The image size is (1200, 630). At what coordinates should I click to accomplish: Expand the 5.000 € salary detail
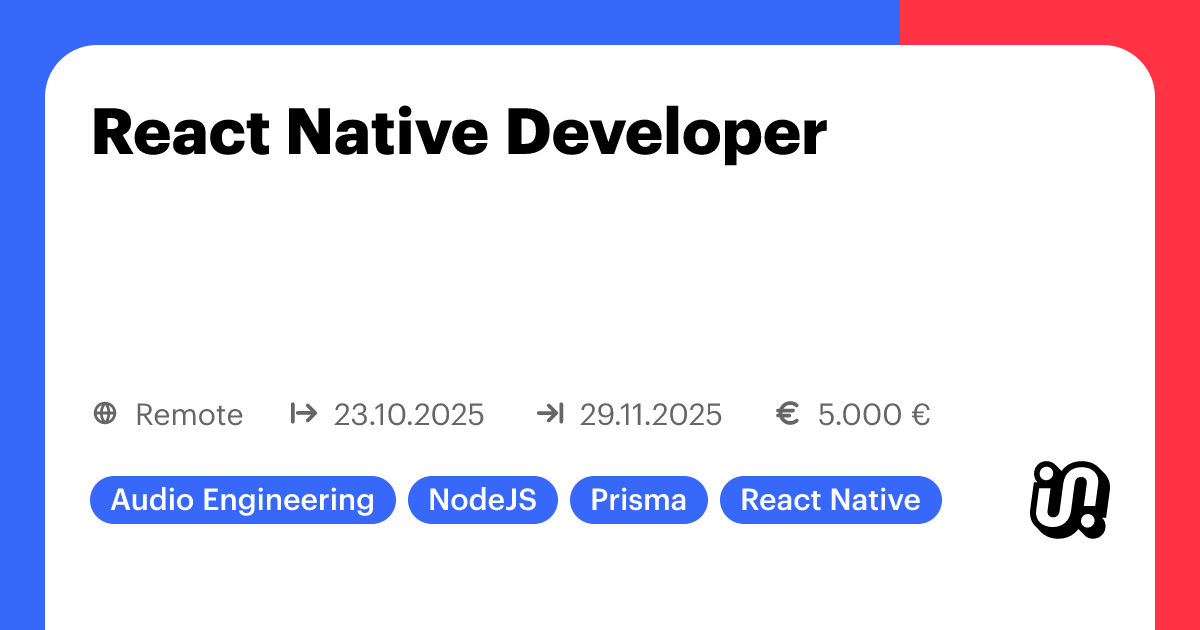872,414
